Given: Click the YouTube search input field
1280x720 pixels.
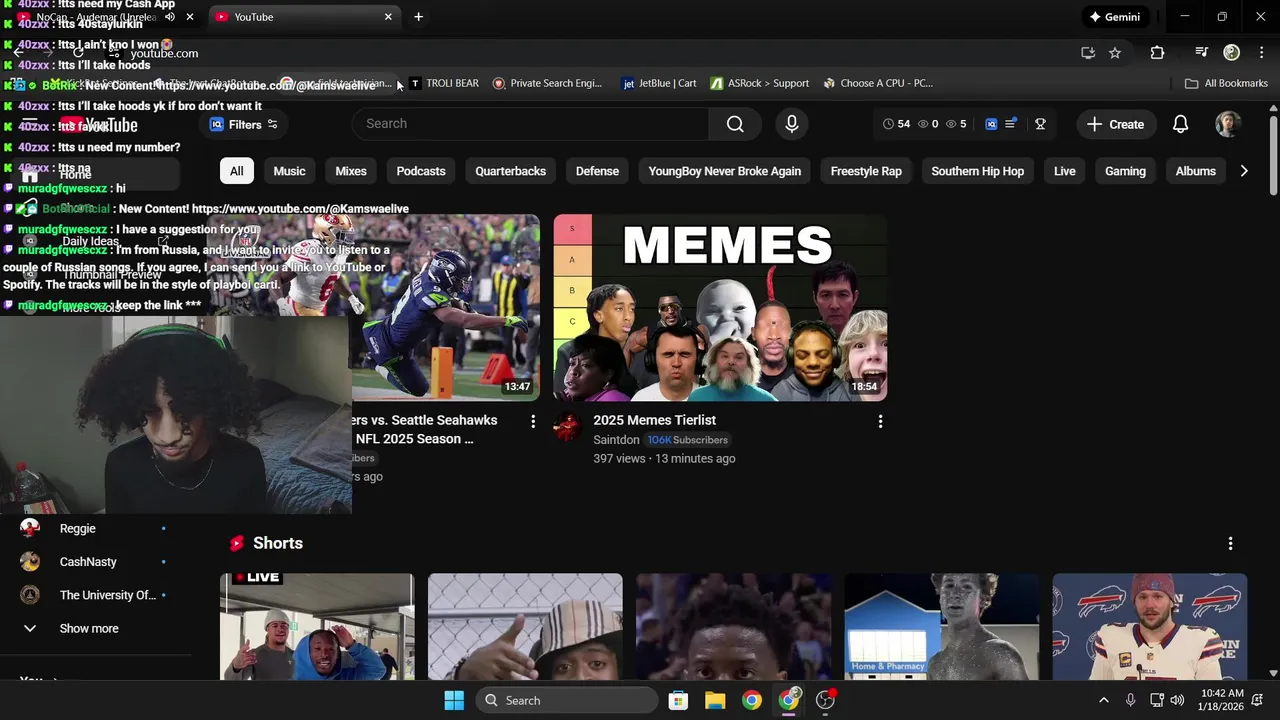Looking at the screenshot, I should tap(530, 124).
